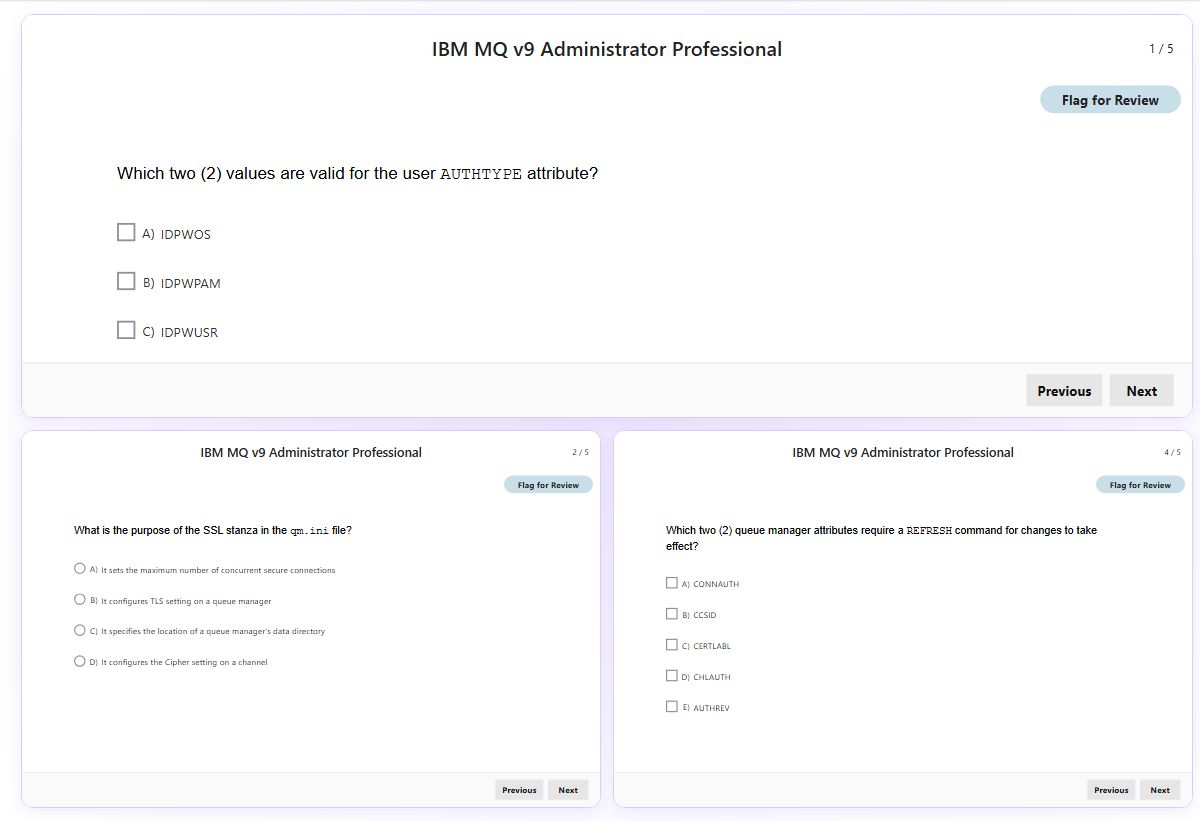Image resolution: width=1200 pixels, height=821 pixels.
Task: Click the exam title in the question 1 card
Action: coord(607,49)
